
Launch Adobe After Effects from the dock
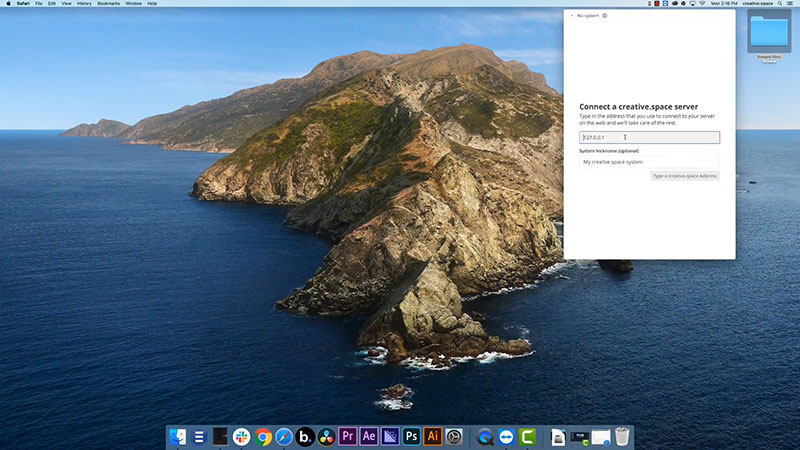[x=369, y=436]
